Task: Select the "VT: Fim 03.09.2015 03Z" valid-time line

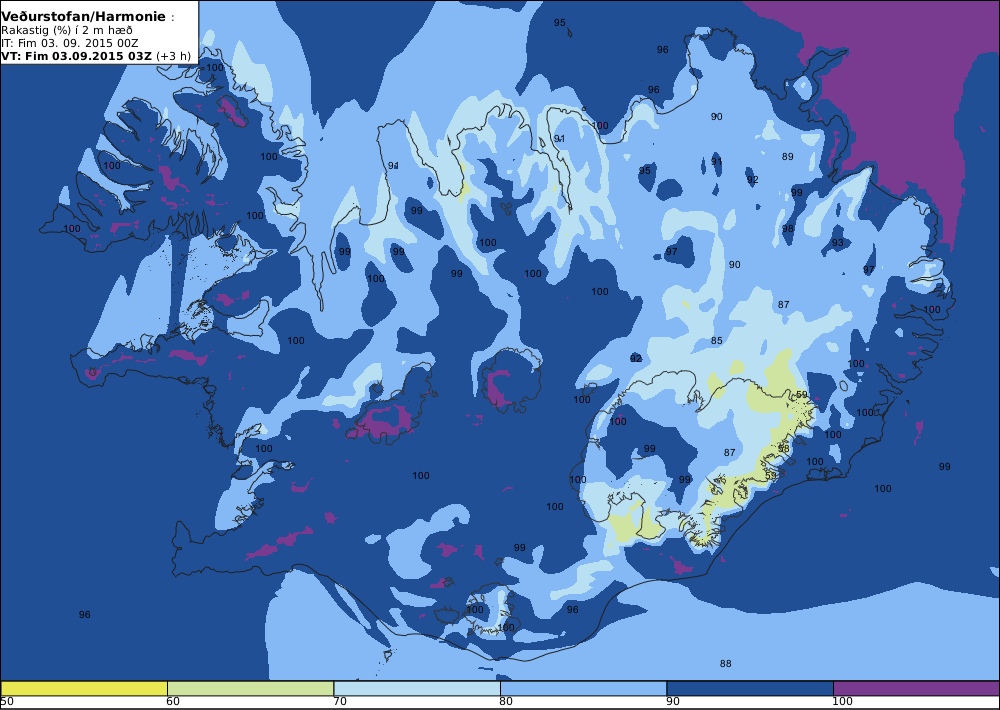Action: point(77,55)
